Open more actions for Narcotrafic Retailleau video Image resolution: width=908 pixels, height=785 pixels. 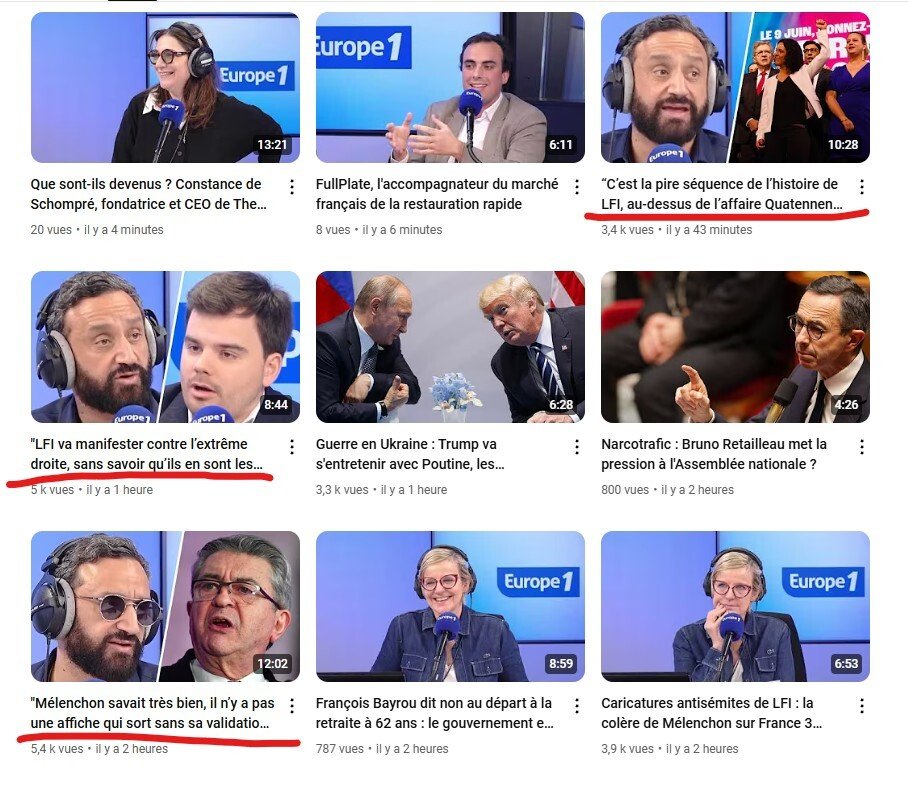coord(862,446)
